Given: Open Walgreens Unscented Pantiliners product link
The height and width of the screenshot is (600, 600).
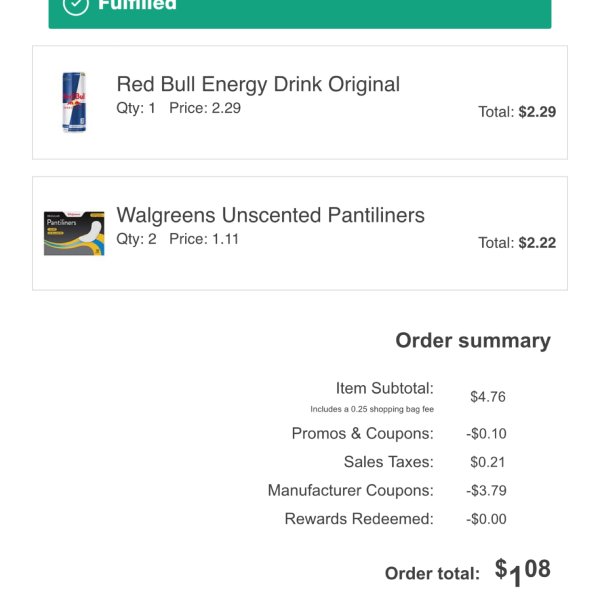Looking at the screenshot, I should [271, 215].
